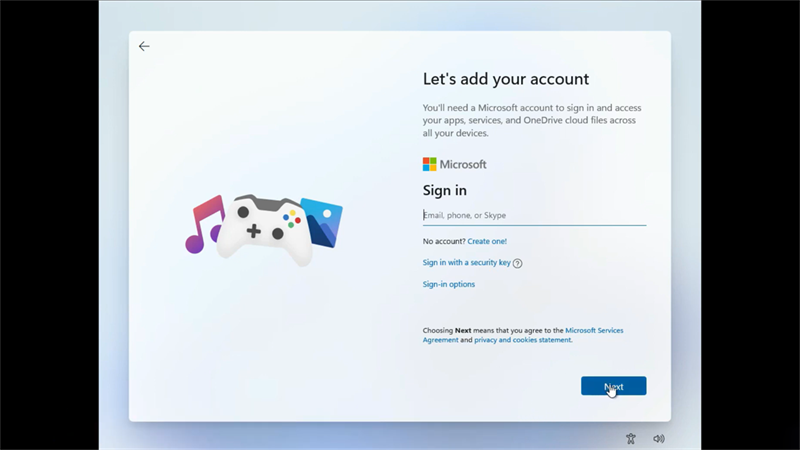
Task: Click the Microsoft logo
Action: tap(454, 164)
